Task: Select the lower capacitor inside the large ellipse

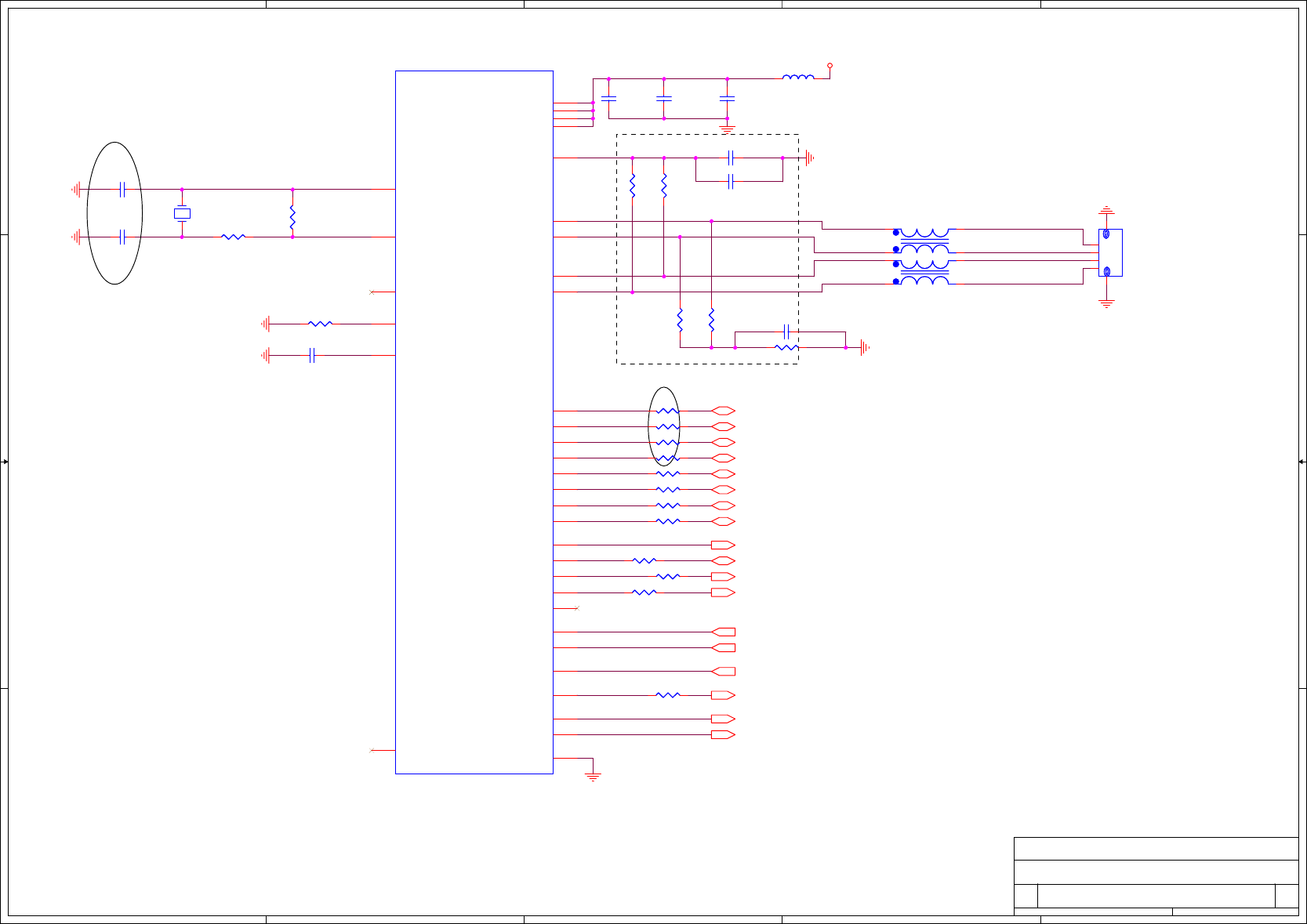Action: click(x=122, y=237)
